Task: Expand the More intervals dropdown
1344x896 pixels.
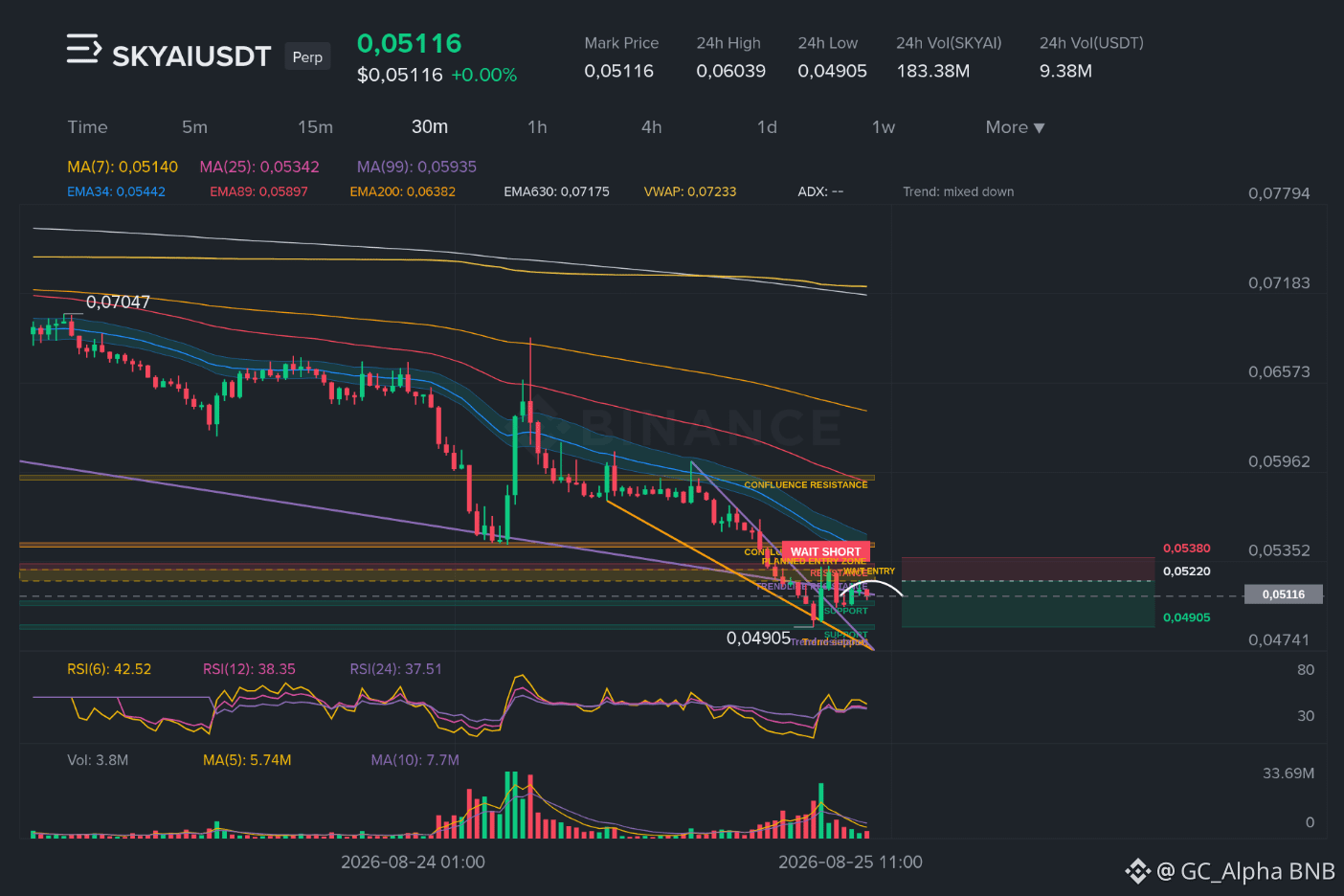Action: [x=1015, y=127]
